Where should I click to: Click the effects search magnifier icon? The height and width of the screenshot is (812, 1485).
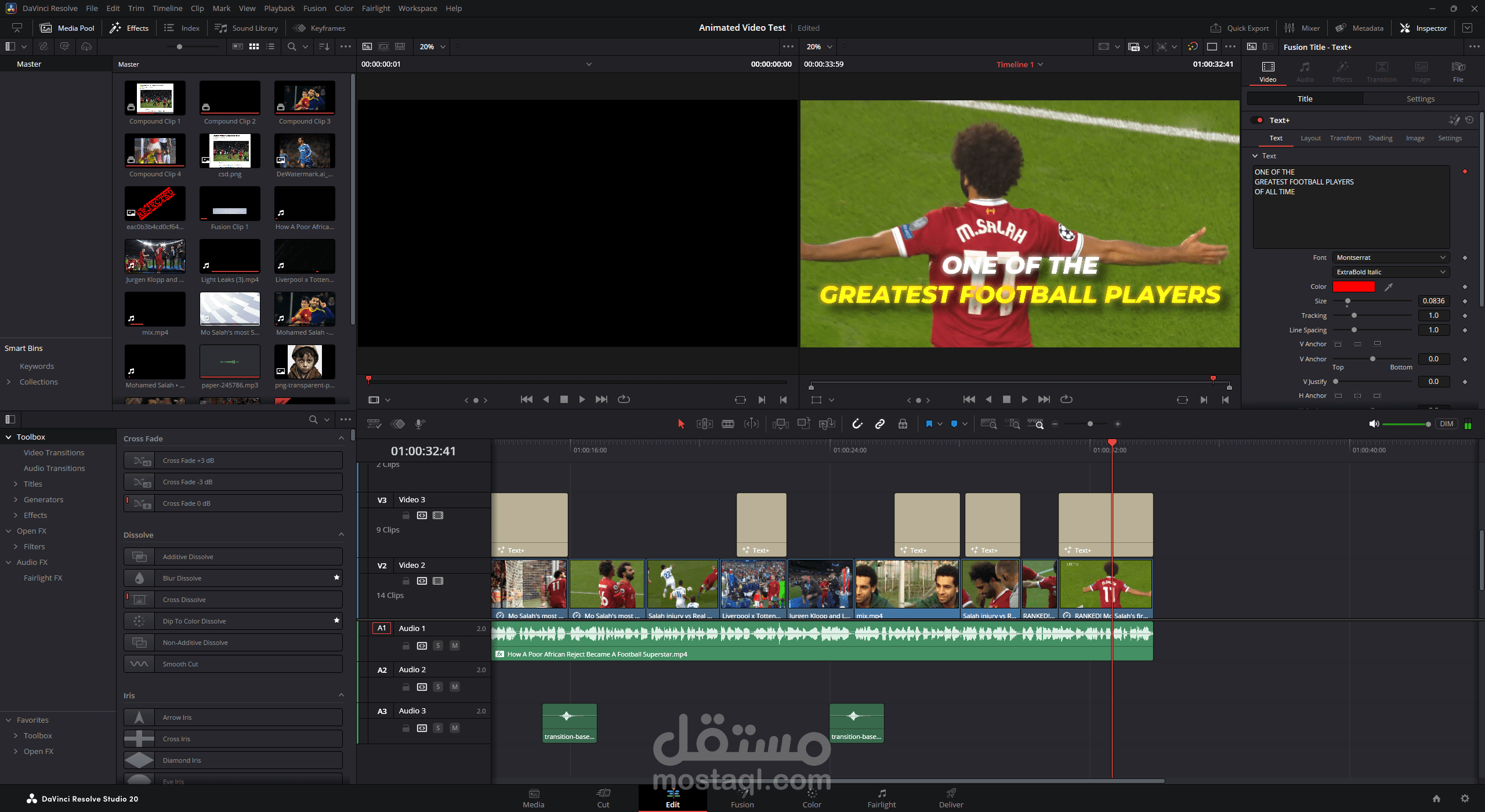point(313,419)
